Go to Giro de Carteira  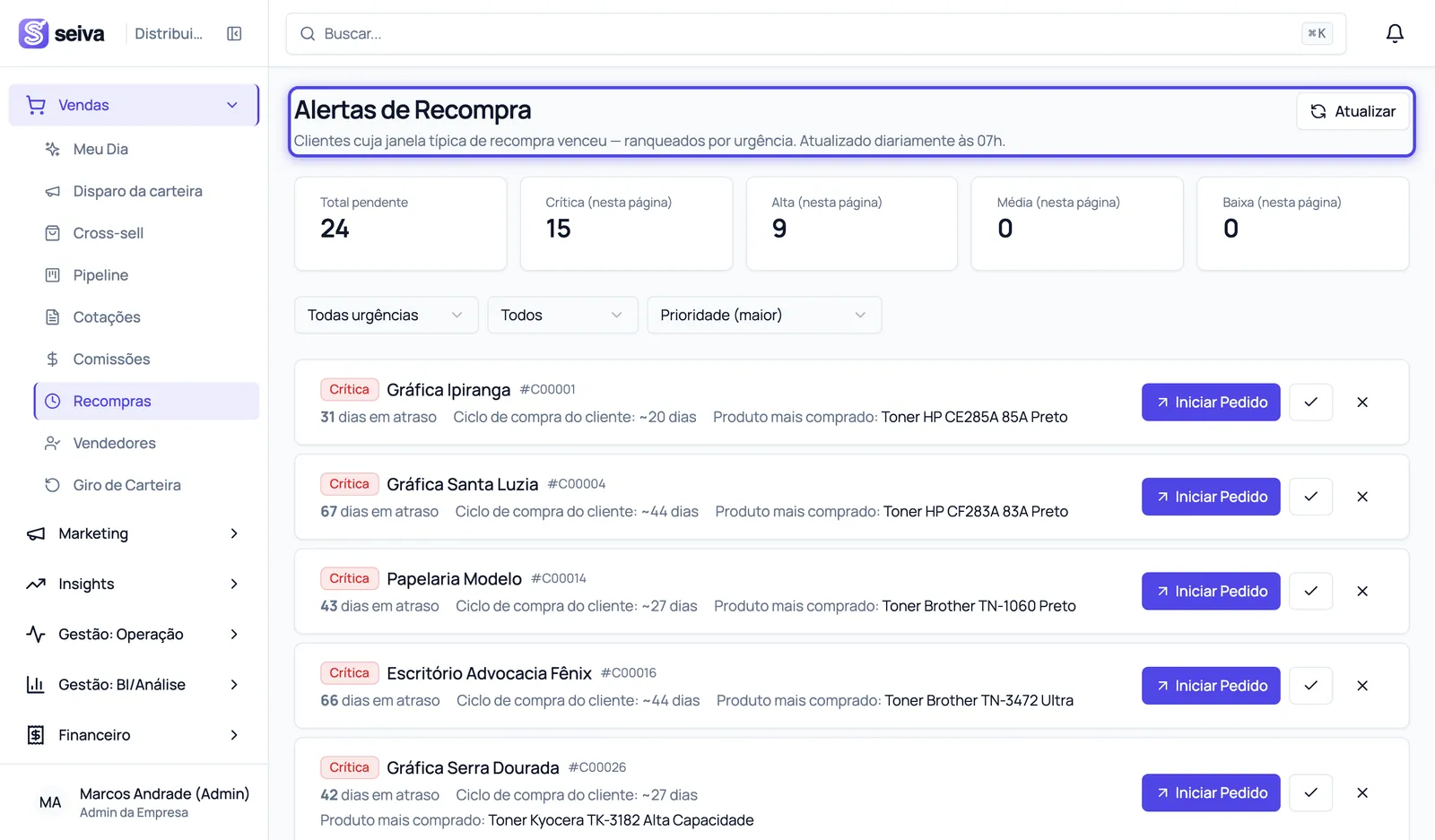146,485
